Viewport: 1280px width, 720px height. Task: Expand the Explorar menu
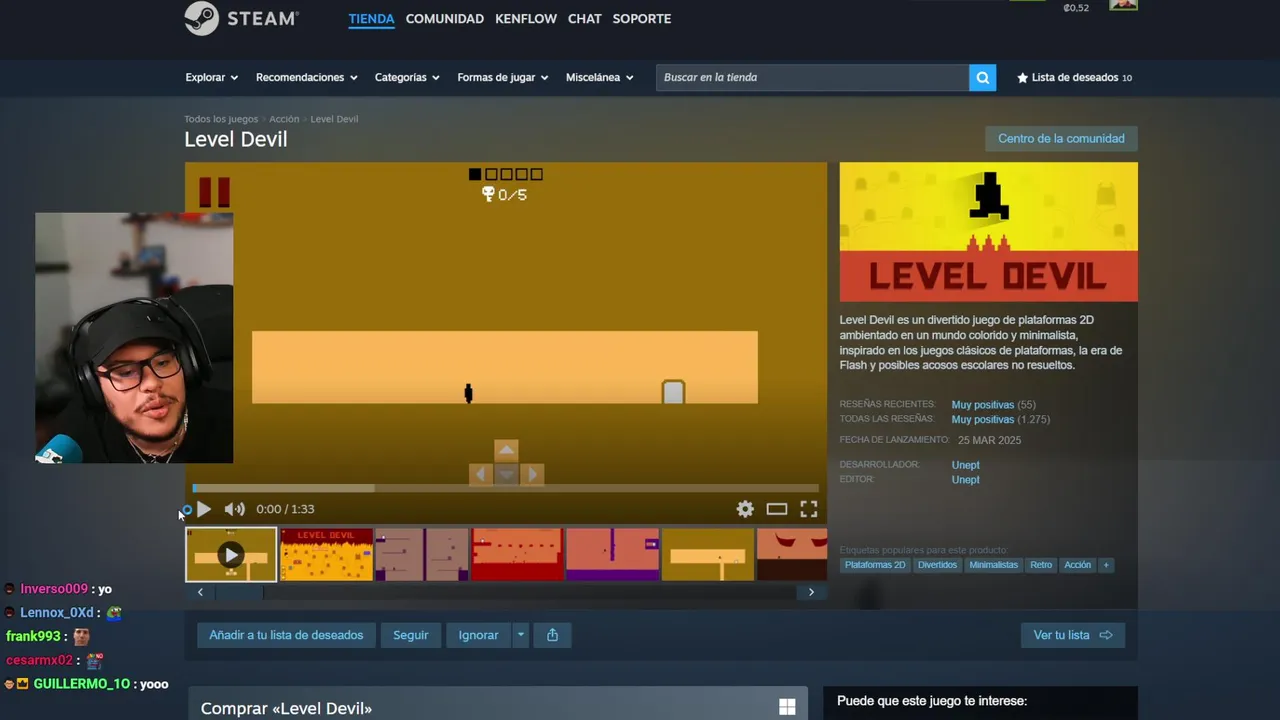tap(211, 77)
